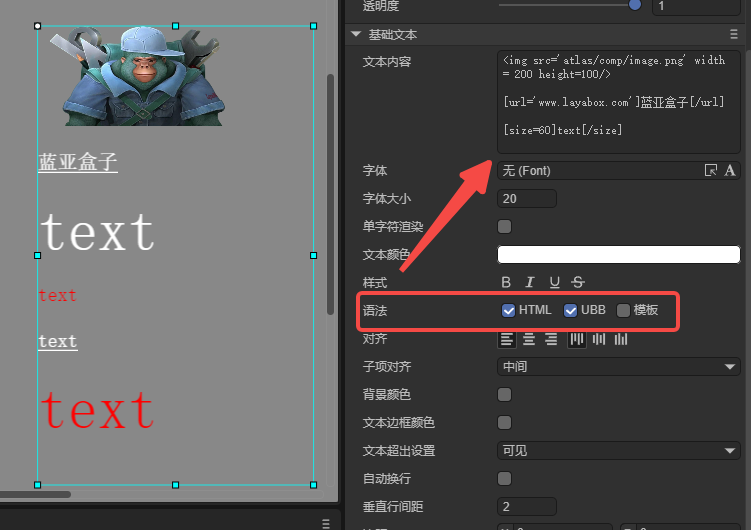Toggle bold text style
The height and width of the screenshot is (530, 751).
506,283
